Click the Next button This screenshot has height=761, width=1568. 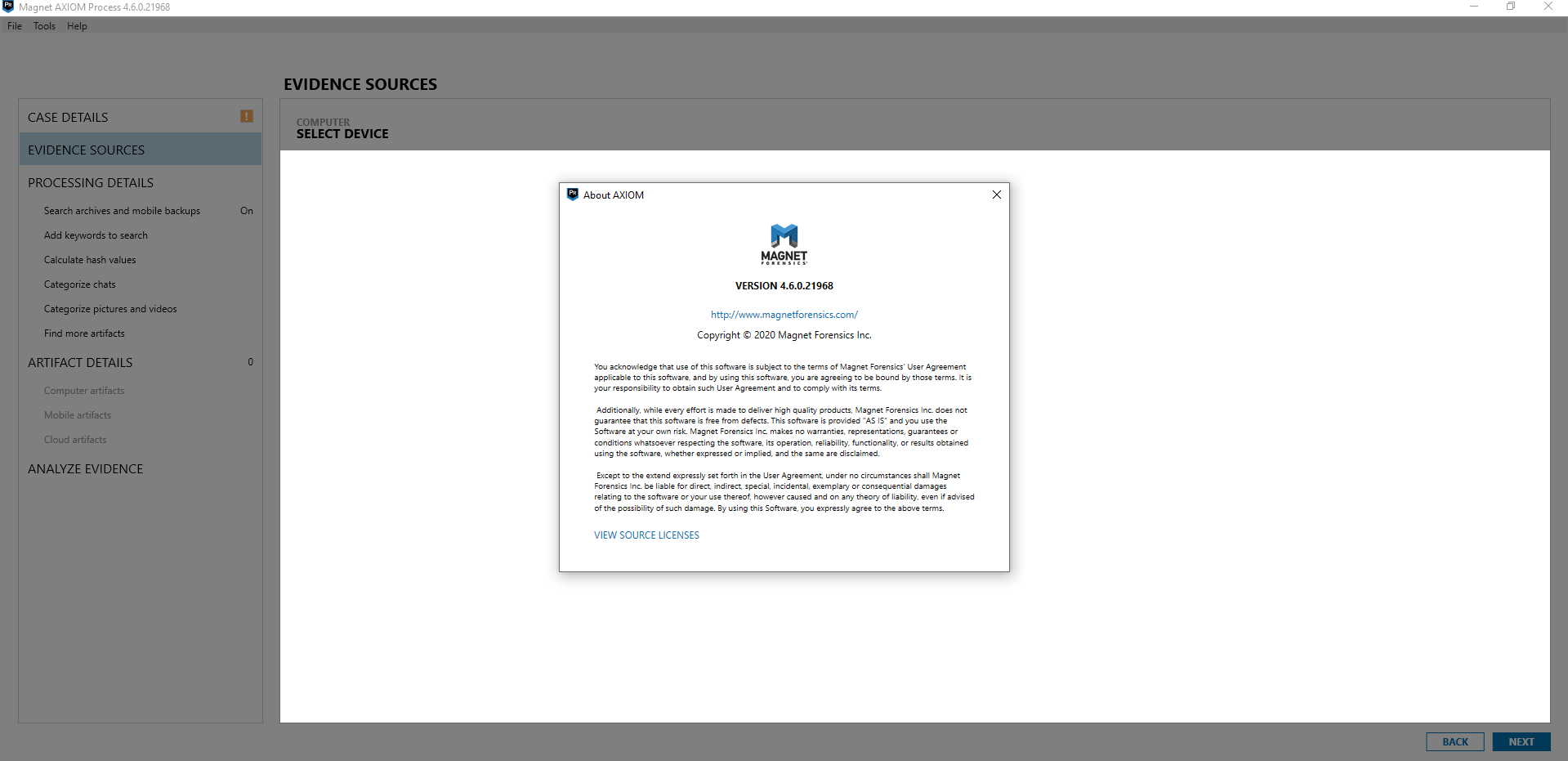(x=1521, y=741)
